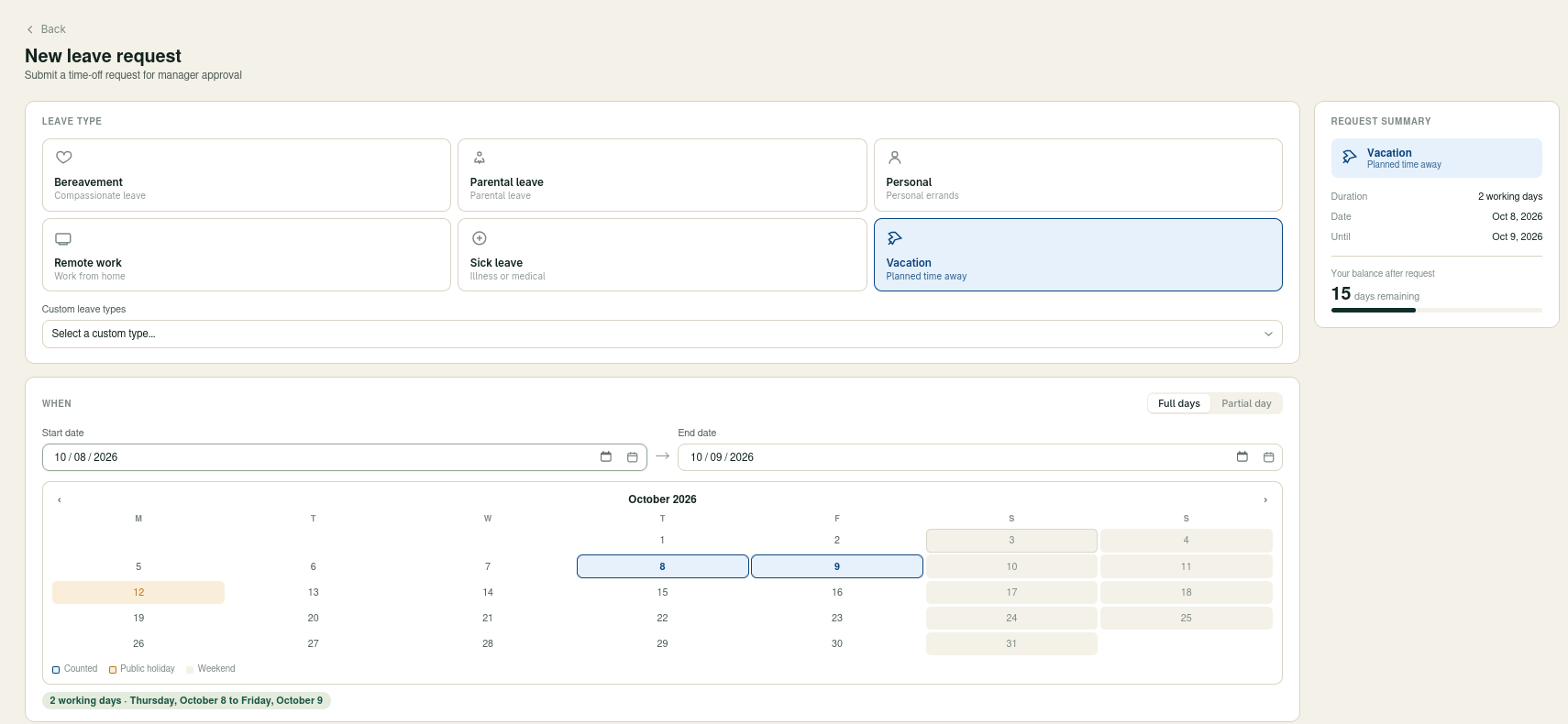Screen dimensions: 1568x724
Task: Click the '2 working days' summary pill
Action: [x=186, y=700]
